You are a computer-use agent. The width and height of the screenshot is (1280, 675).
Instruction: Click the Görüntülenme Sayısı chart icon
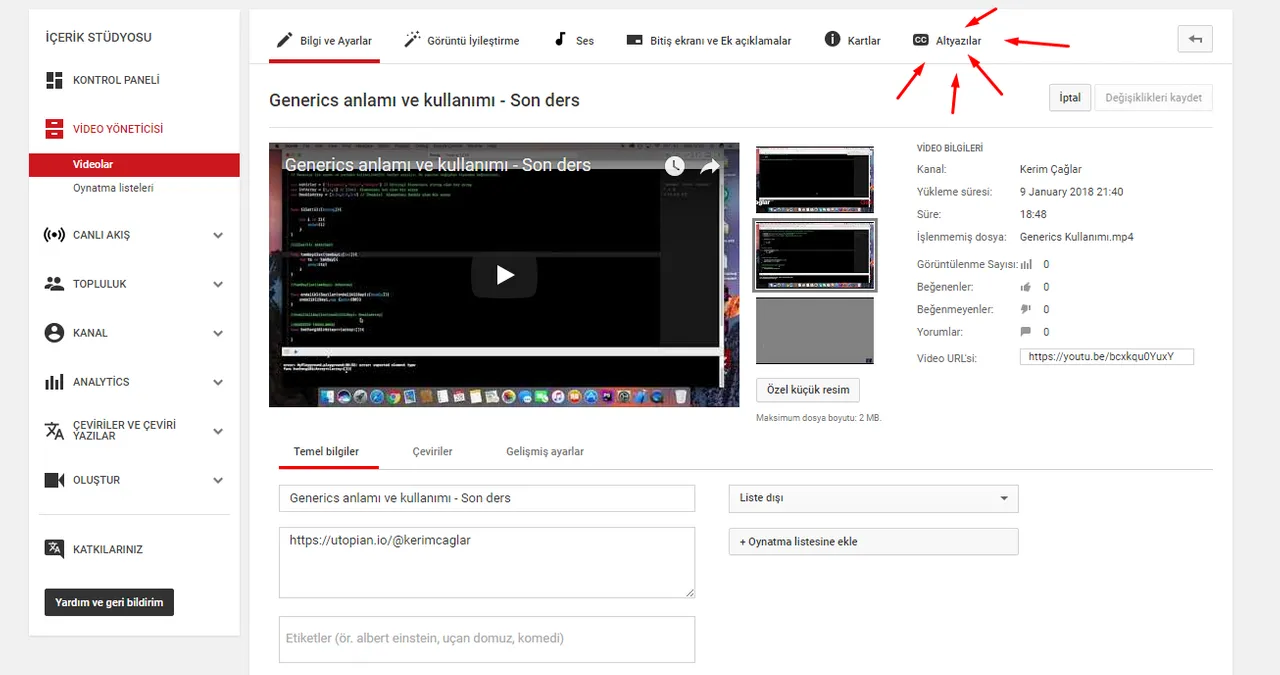coord(1026,265)
